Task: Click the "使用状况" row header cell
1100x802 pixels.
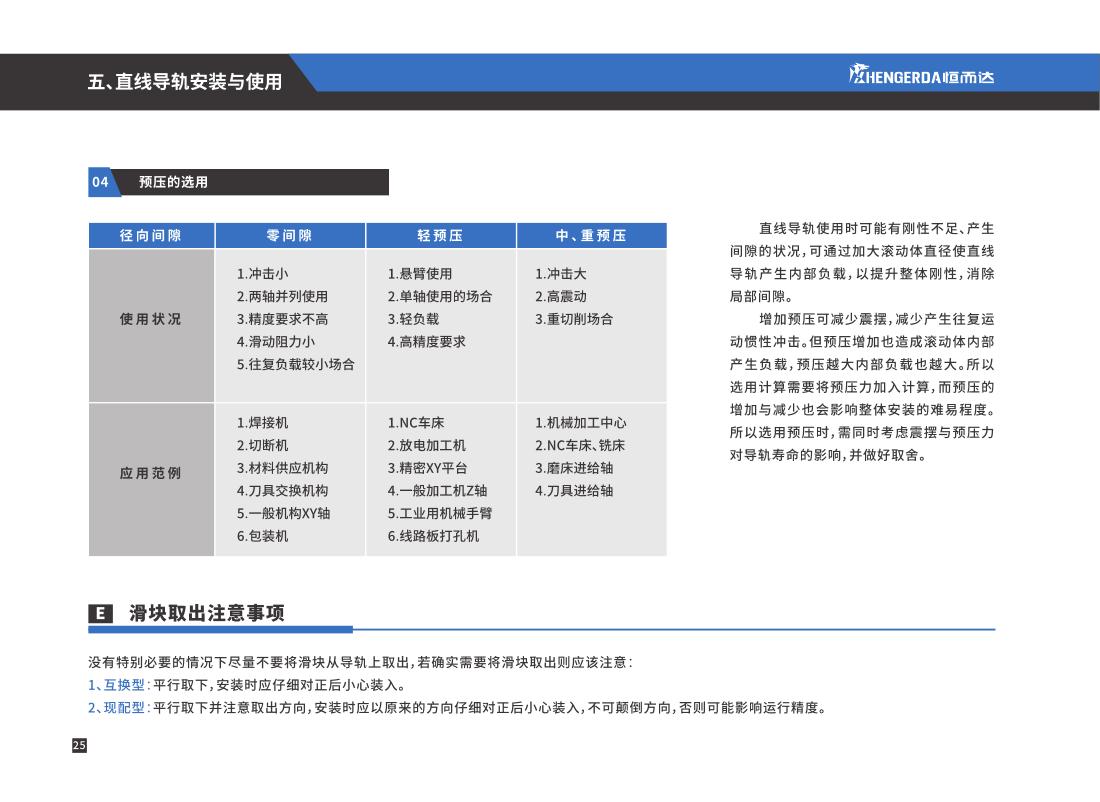Action: point(151,319)
